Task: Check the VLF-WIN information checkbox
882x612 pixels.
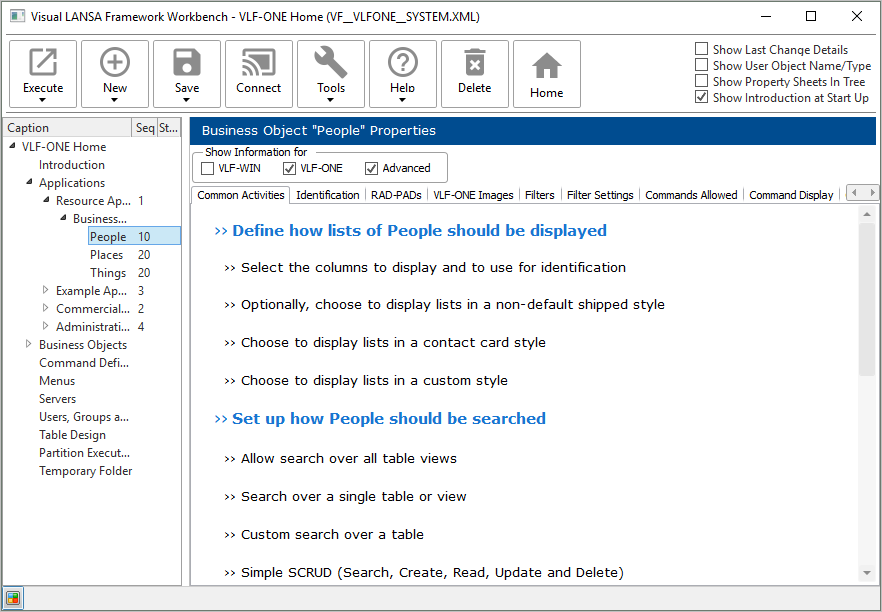Action: [x=208, y=168]
